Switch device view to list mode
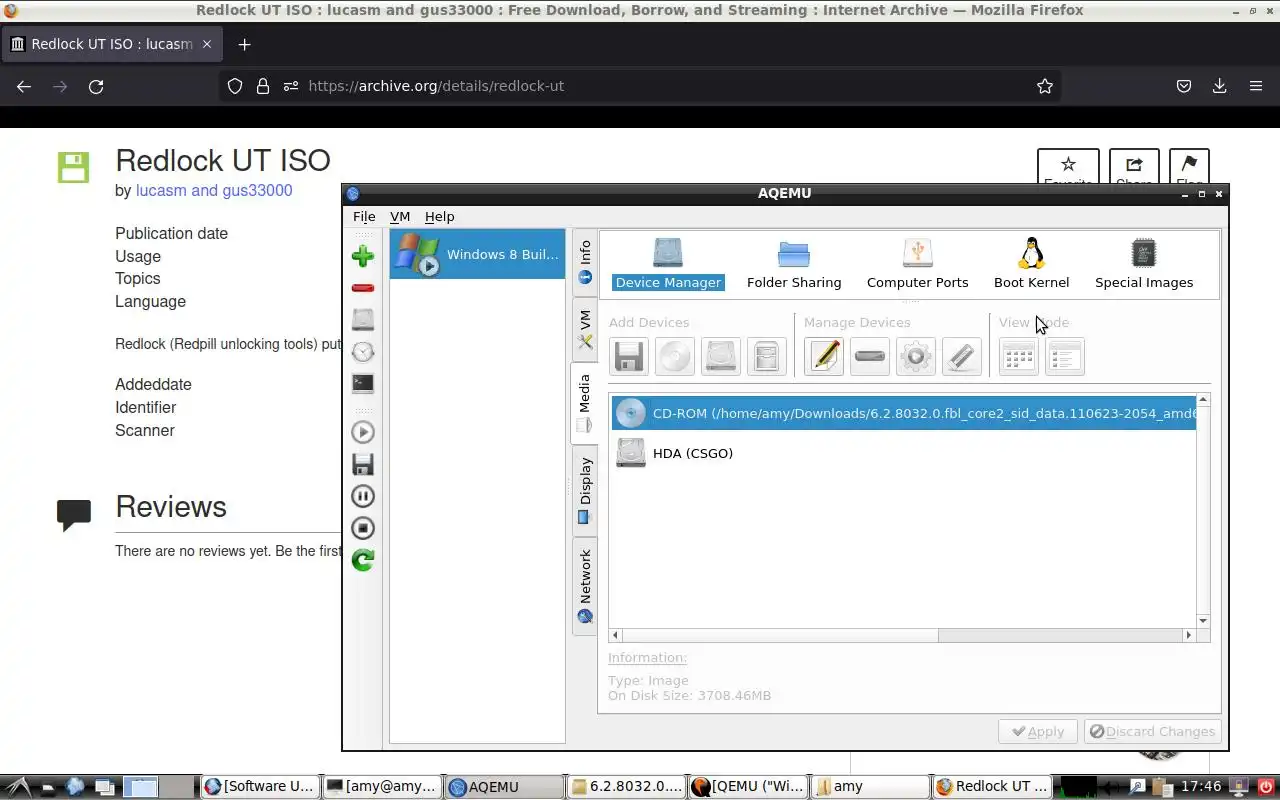This screenshot has width=1280, height=800. pyautogui.click(x=1065, y=357)
